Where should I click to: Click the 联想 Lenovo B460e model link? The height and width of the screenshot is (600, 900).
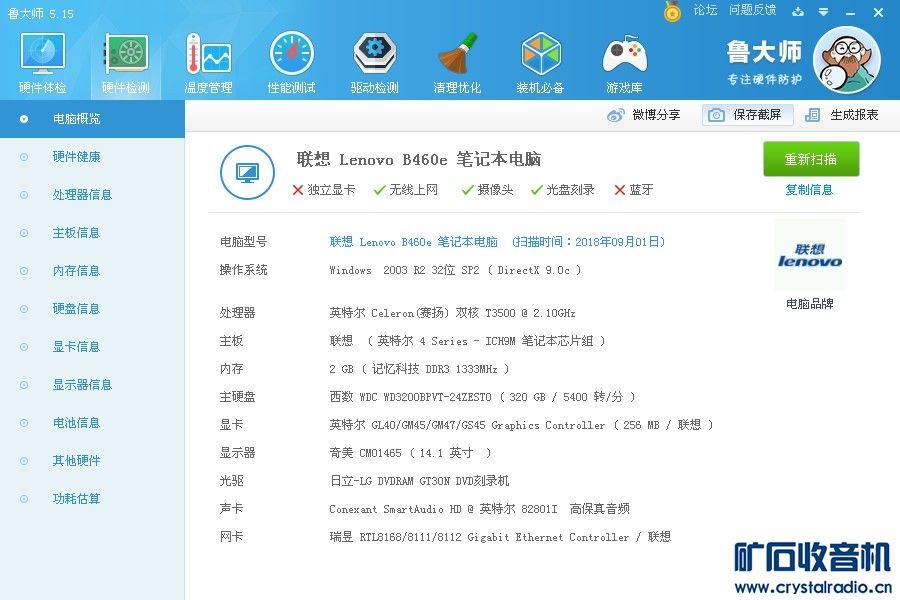[413, 242]
